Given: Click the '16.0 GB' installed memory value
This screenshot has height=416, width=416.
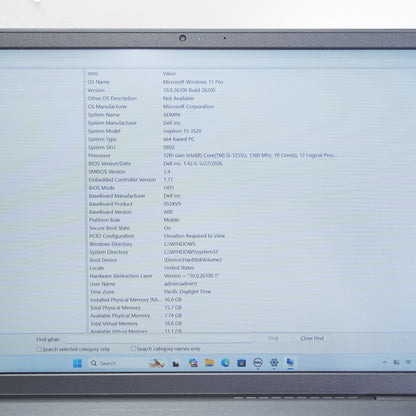Looking at the screenshot, I should pyautogui.click(x=173, y=300).
